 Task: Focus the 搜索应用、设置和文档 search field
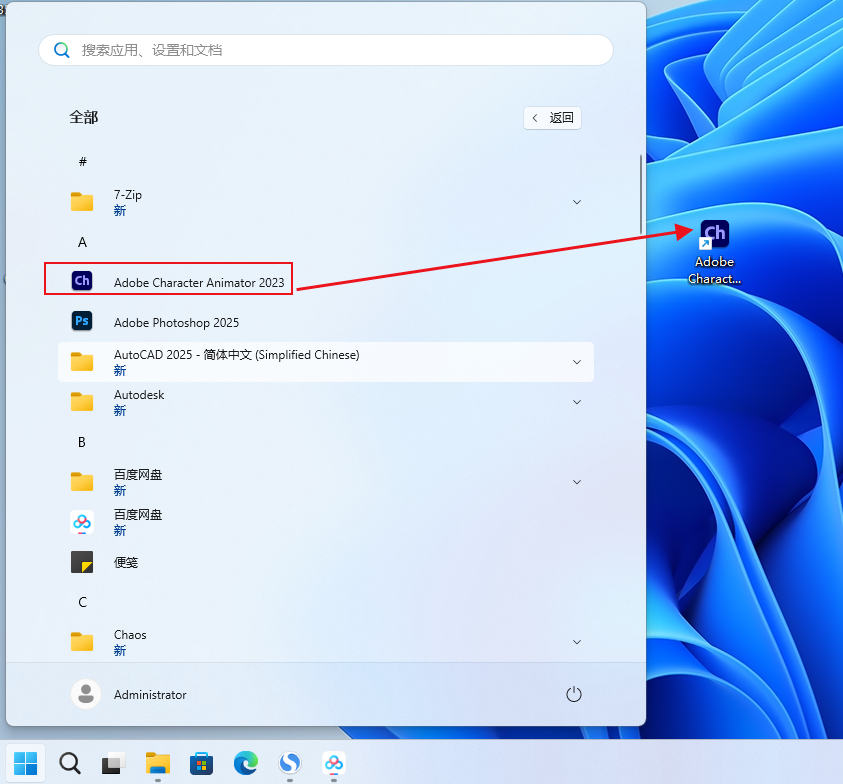pyautogui.click(x=326, y=50)
